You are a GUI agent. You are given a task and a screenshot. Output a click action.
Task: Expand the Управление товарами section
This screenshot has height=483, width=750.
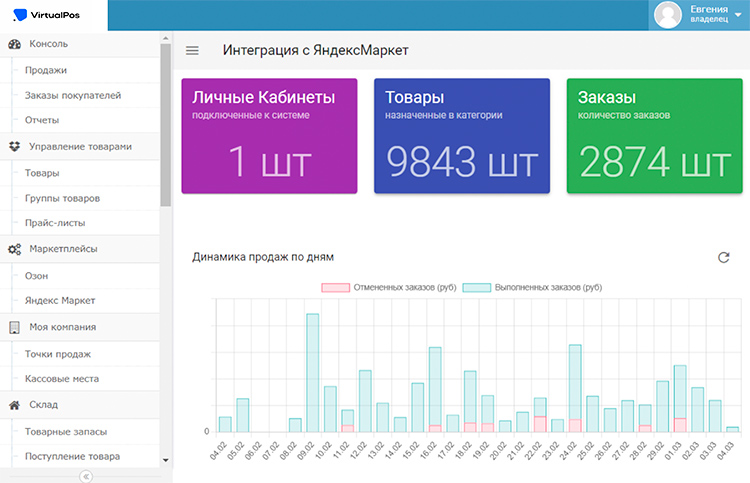click(79, 146)
